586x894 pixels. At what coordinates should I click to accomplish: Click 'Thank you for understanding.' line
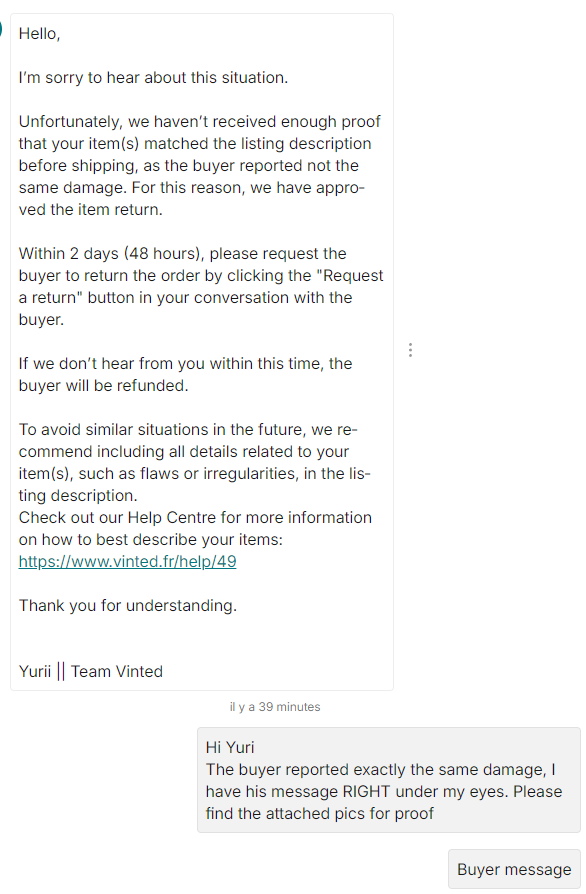[x=128, y=606]
